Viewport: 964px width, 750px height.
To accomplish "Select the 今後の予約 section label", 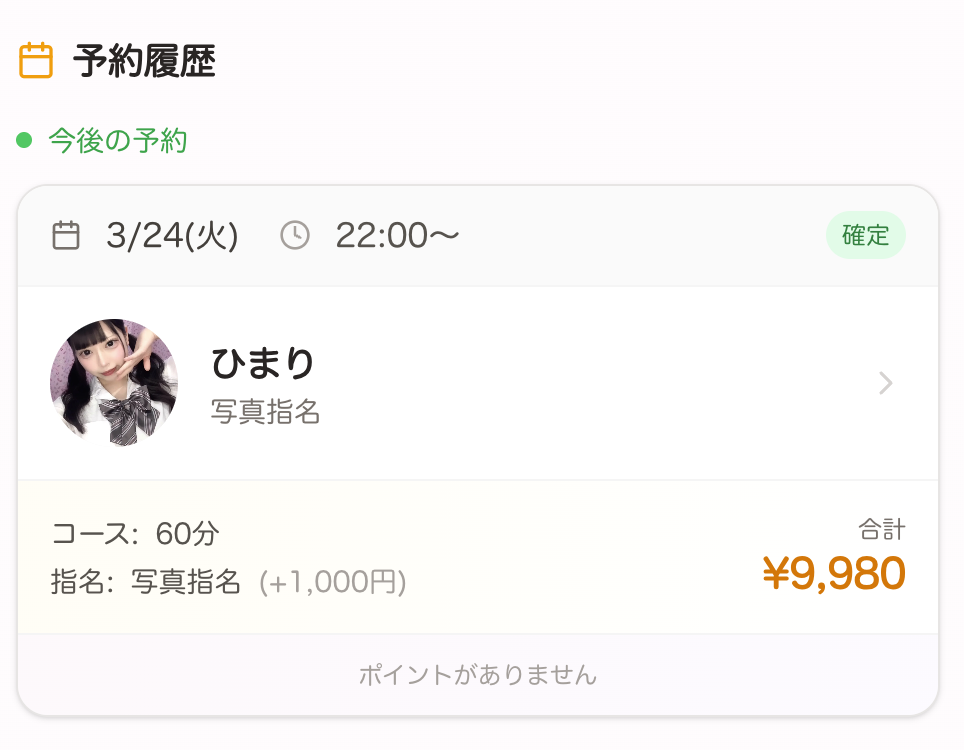I will (x=118, y=141).
